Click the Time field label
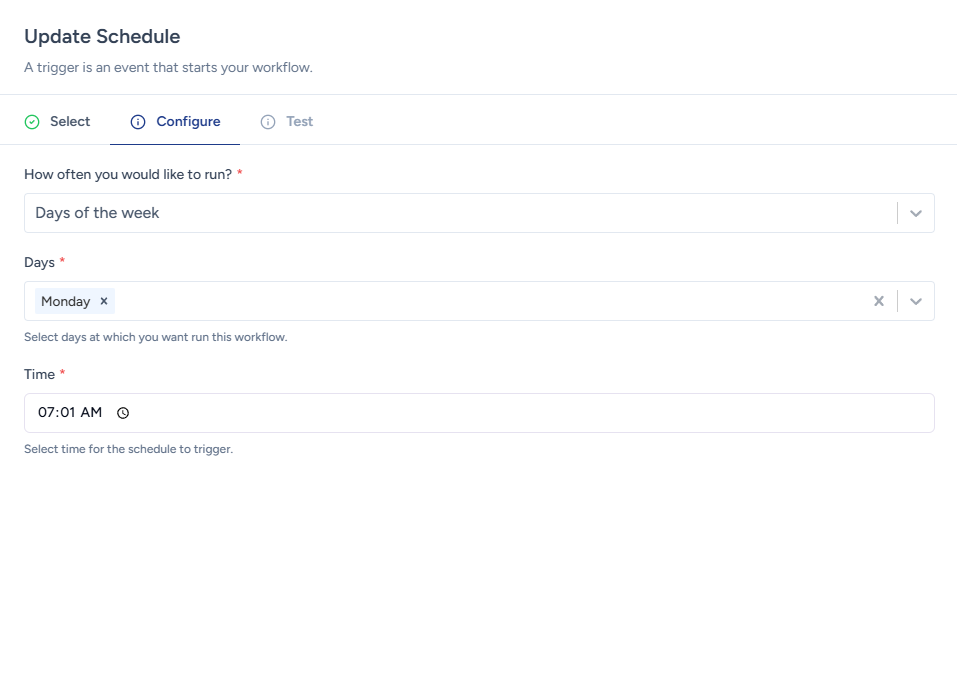The width and height of the screenshot is (957, 673). coord(39,374)
